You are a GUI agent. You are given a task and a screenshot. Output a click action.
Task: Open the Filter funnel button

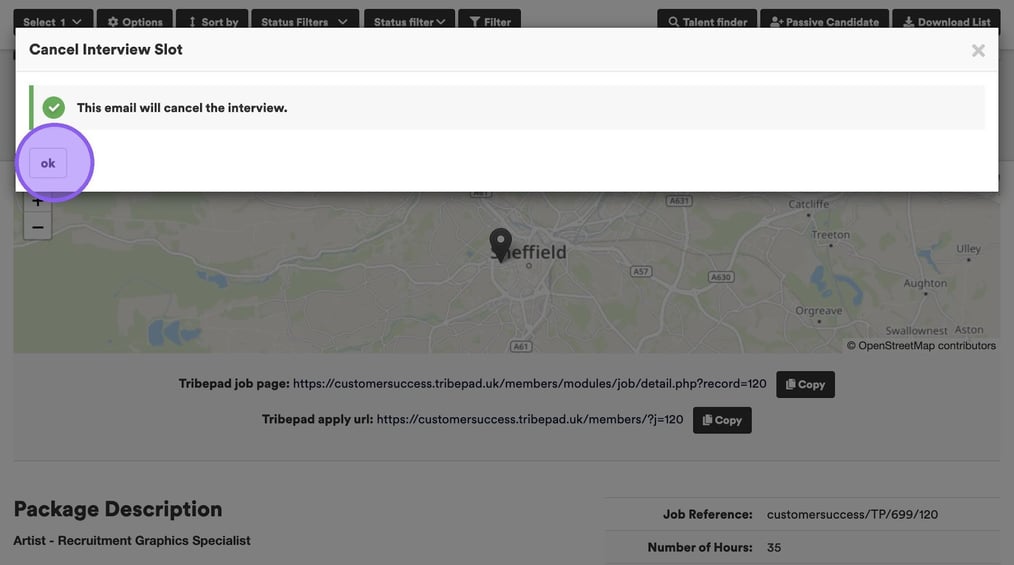tap(489, 21)
